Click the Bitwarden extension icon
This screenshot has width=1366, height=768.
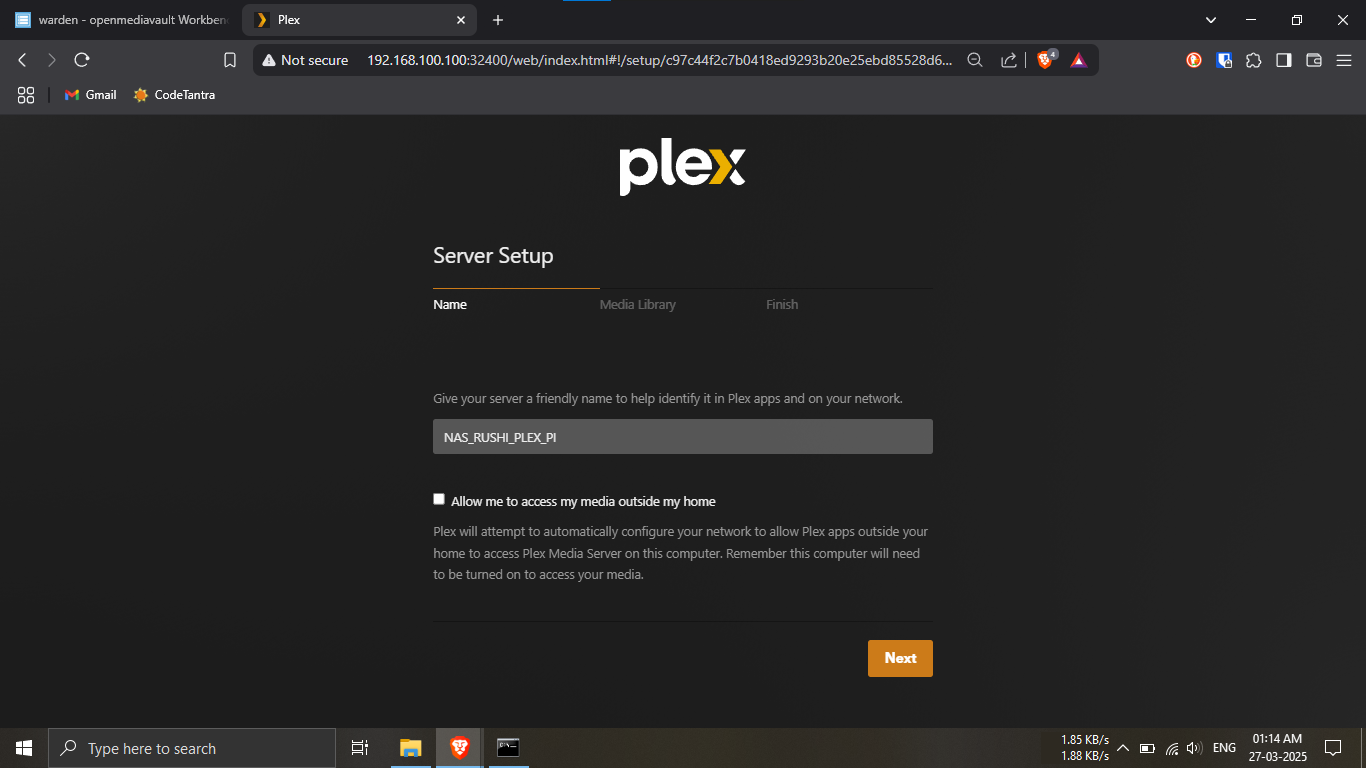pyautogui.click(x=1224, y=60)
